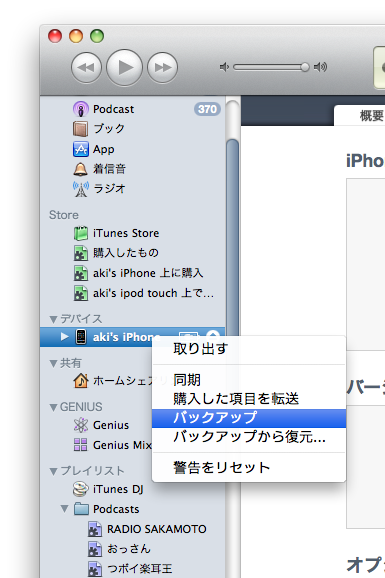The image size is (385, 578).
Task: Click the Books (ブック) icon
Action: pyautogui.click(x=80, y=129)
